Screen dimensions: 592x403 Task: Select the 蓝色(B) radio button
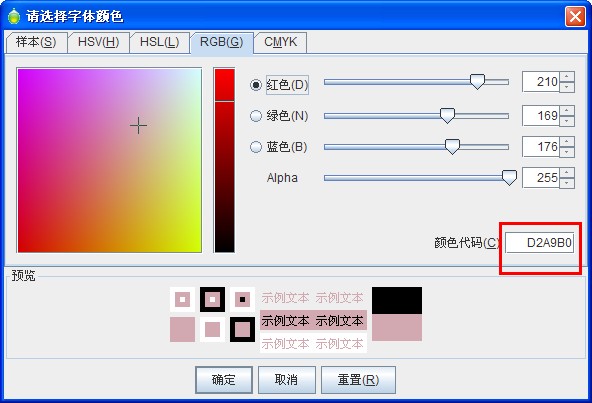coord(256,147)
